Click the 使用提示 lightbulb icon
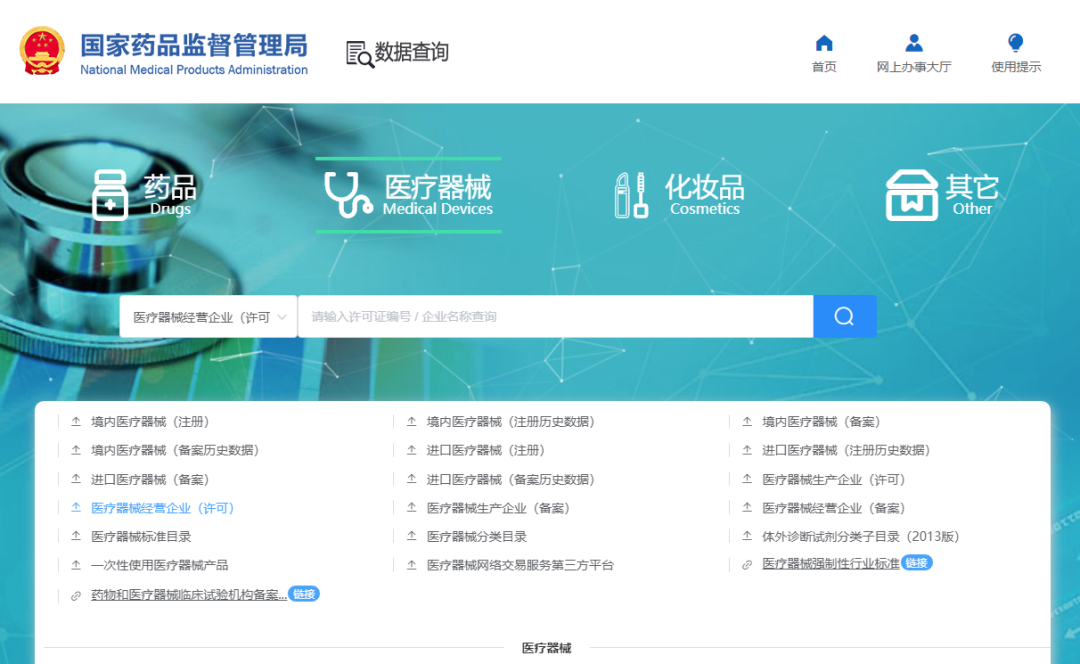Viewport: 1080px width, 664px height. click(x=1015, y=43)
